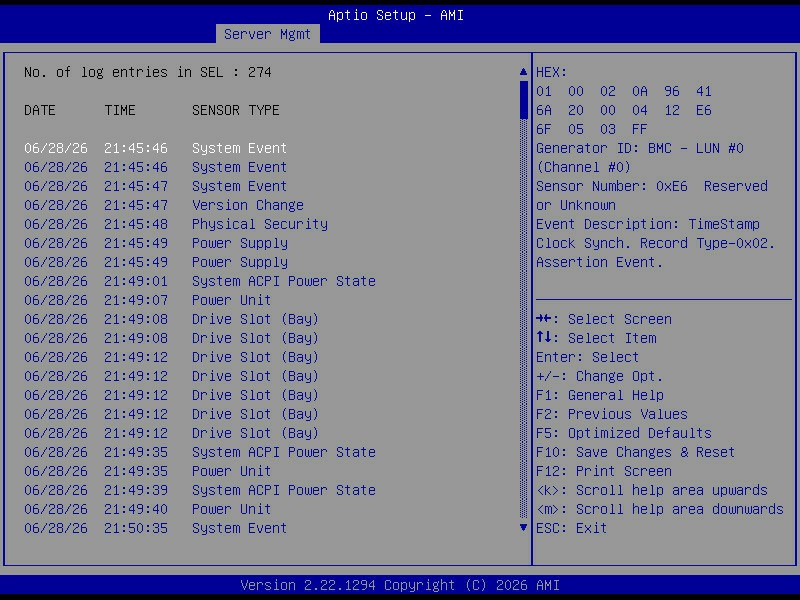Click the F5: Optimized Defaults hint
Viewport: 800px width, 600px height.
623,433
